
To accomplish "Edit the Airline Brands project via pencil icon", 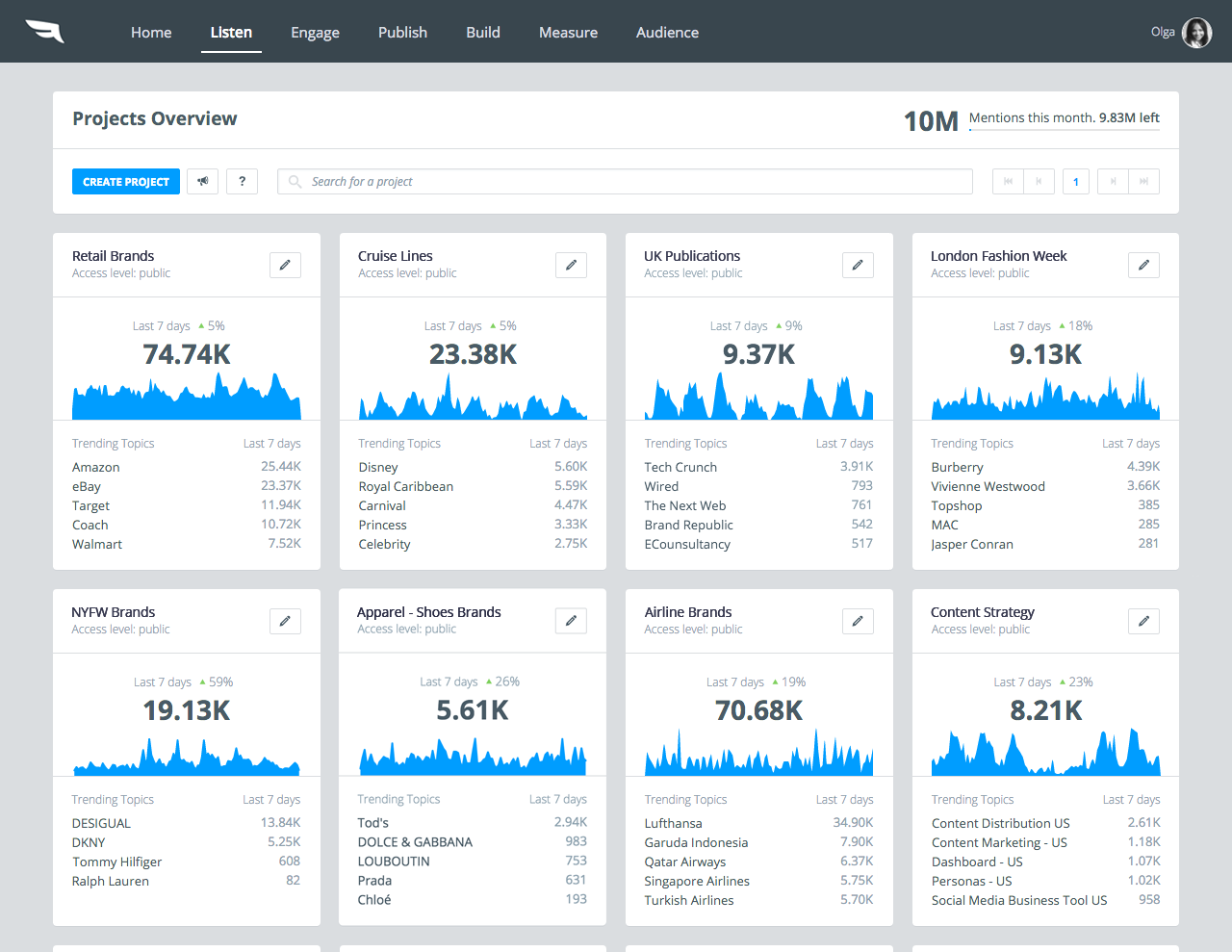I will tap(858, 621).
